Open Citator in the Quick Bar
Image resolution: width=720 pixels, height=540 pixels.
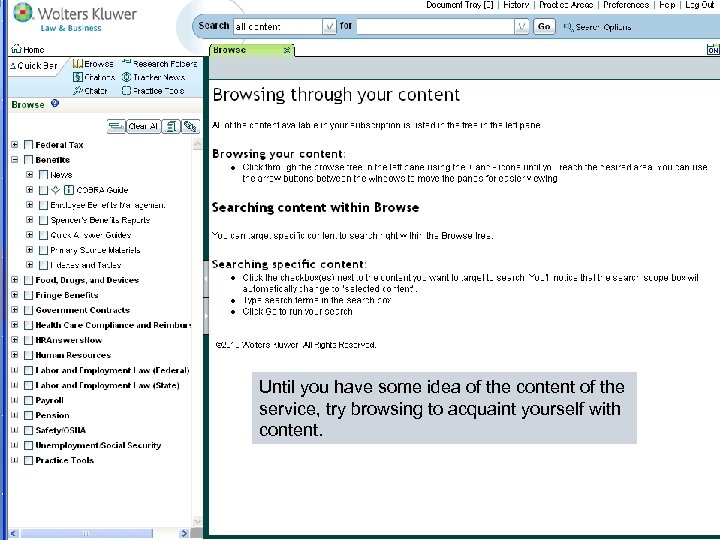[x=90, y=90]
